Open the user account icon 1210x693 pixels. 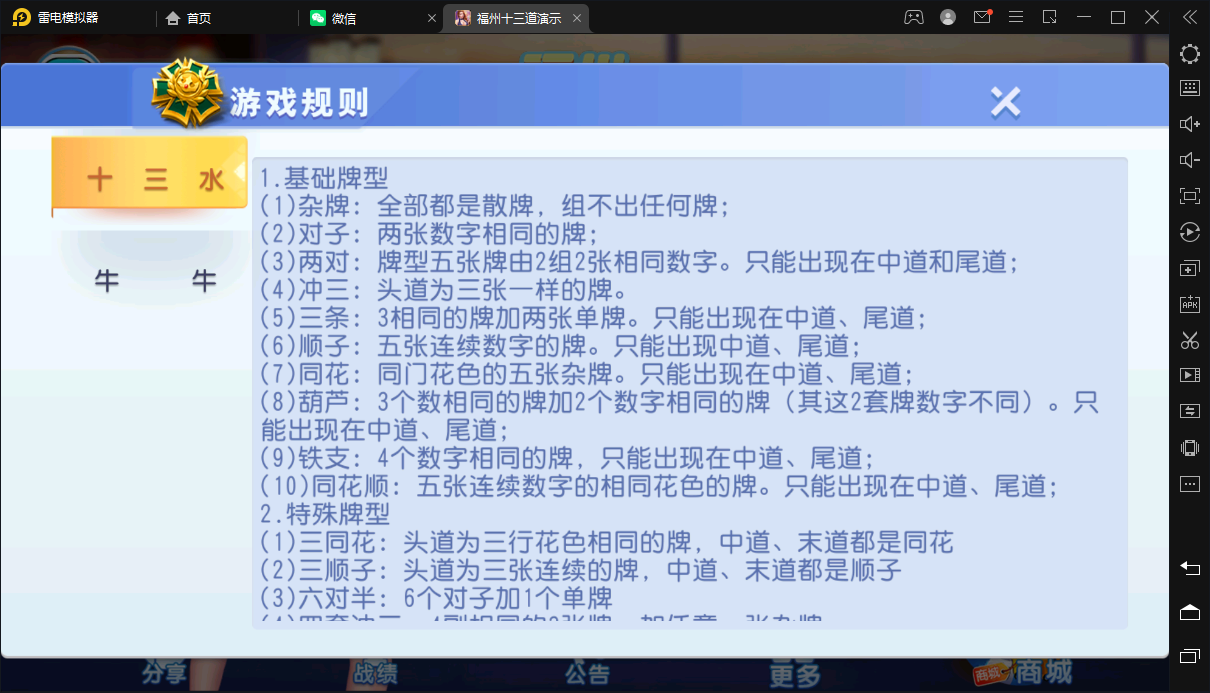point(948,17)
